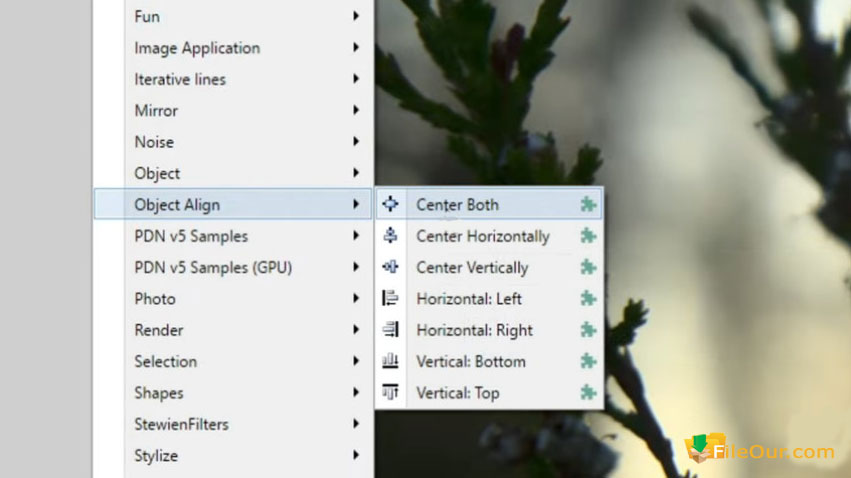The width and height of the screenshot is (851, 478).
Task: Click the plugin puzzle icon beside Center Both
Action: click(588, 205)
